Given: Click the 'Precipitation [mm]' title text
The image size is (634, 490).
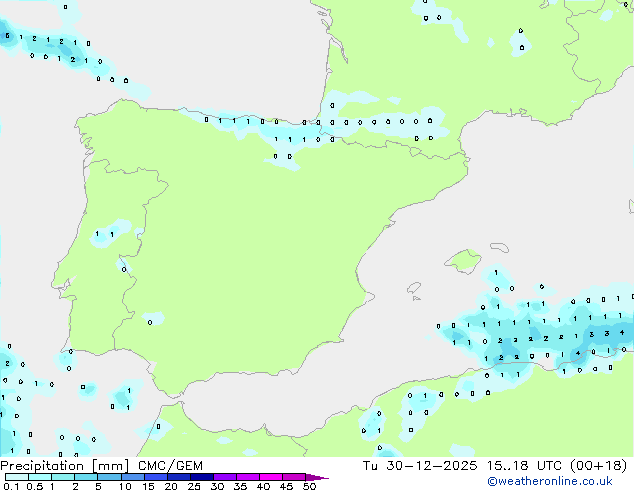Looking at the screenshot, I should (64, 466).
